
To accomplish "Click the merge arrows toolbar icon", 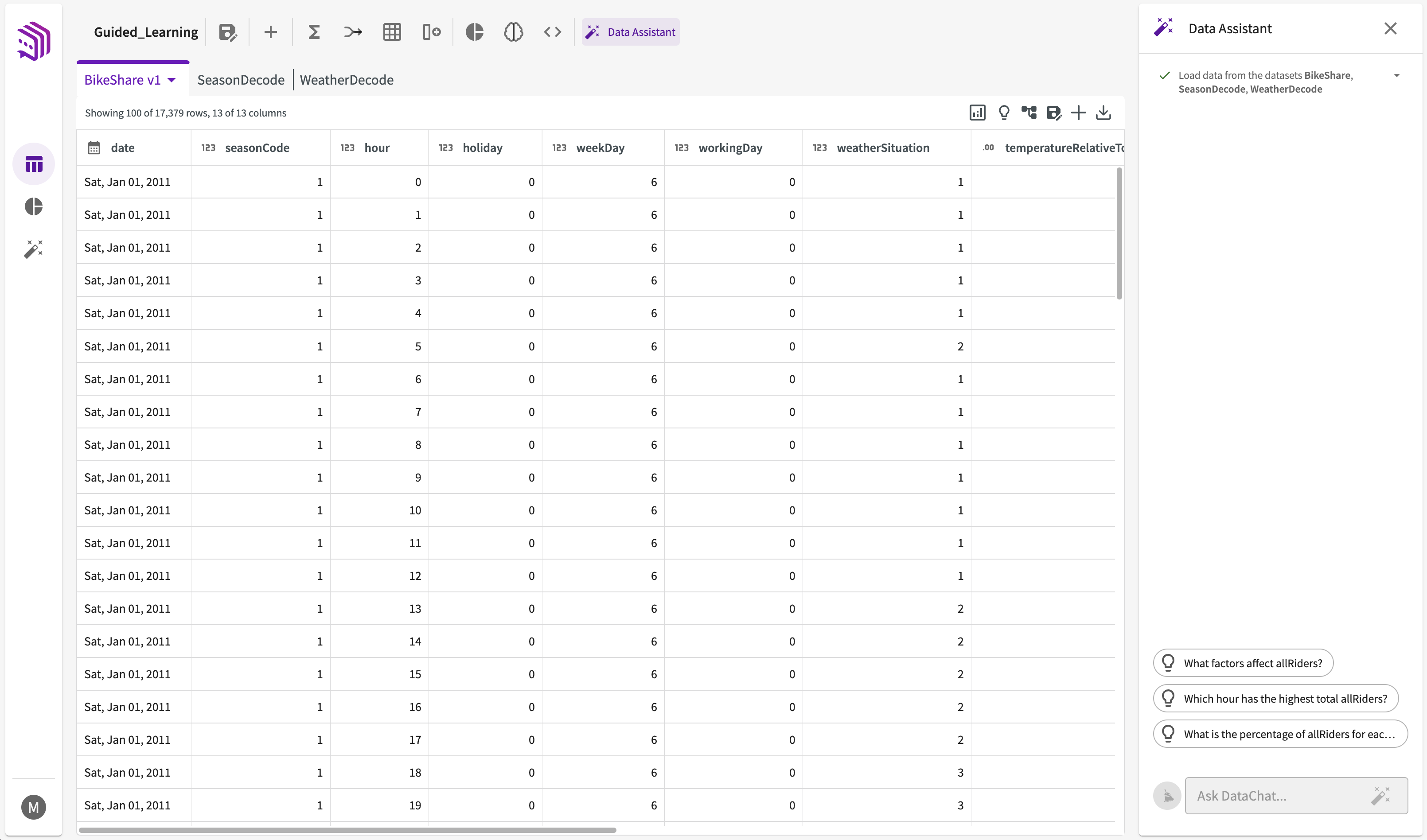I will coord(353,32).
